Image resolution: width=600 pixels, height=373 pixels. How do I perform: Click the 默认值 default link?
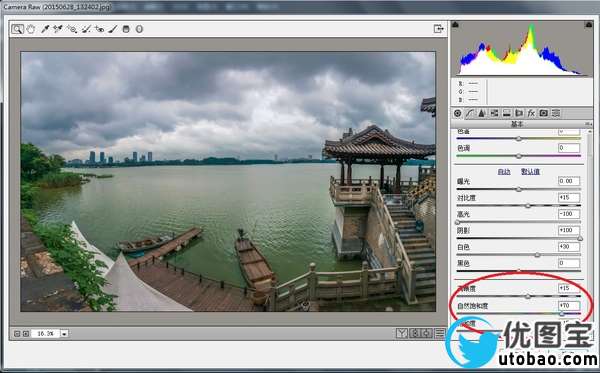click(530, 172)
